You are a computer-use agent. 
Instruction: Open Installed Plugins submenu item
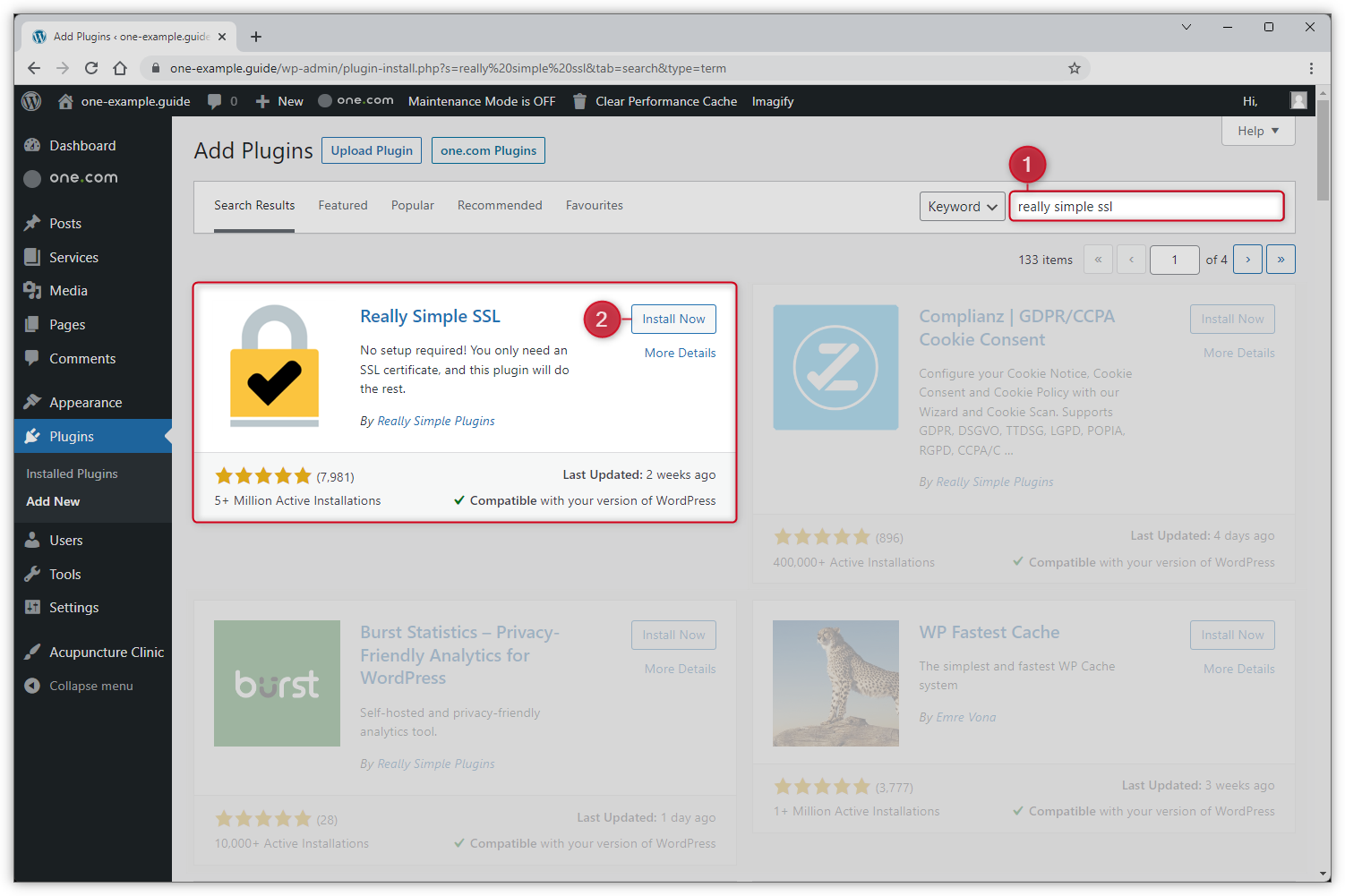tap(72, 474)
